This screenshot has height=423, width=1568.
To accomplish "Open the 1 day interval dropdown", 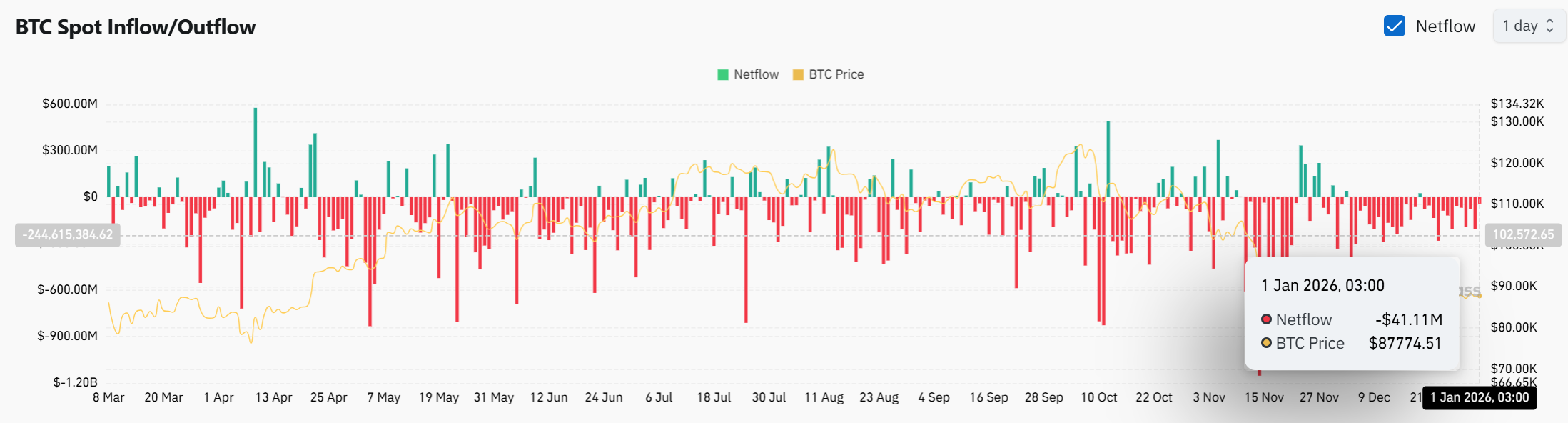I will (1528, 26).
